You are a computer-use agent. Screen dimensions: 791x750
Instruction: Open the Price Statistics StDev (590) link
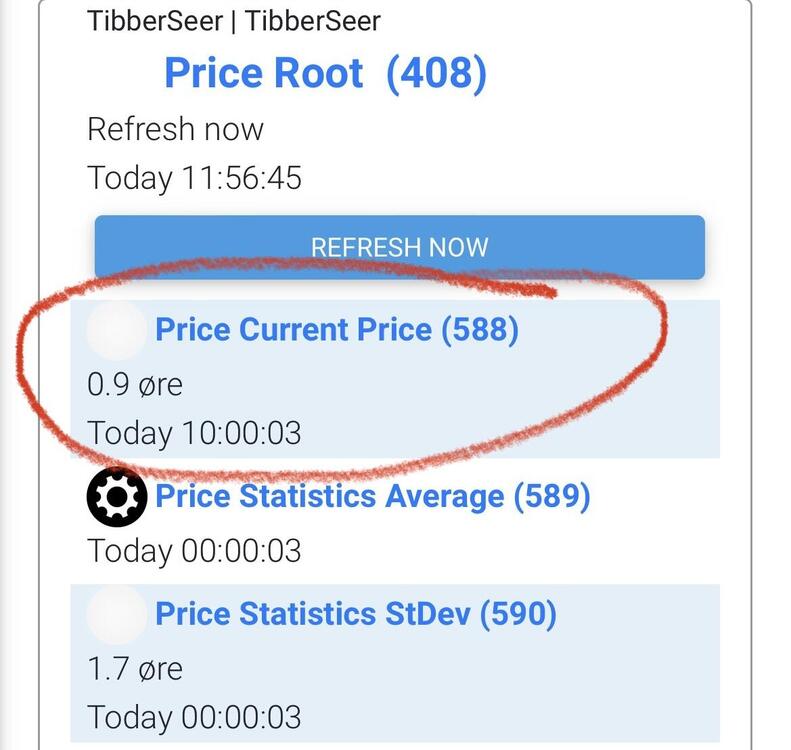[355, 613]
